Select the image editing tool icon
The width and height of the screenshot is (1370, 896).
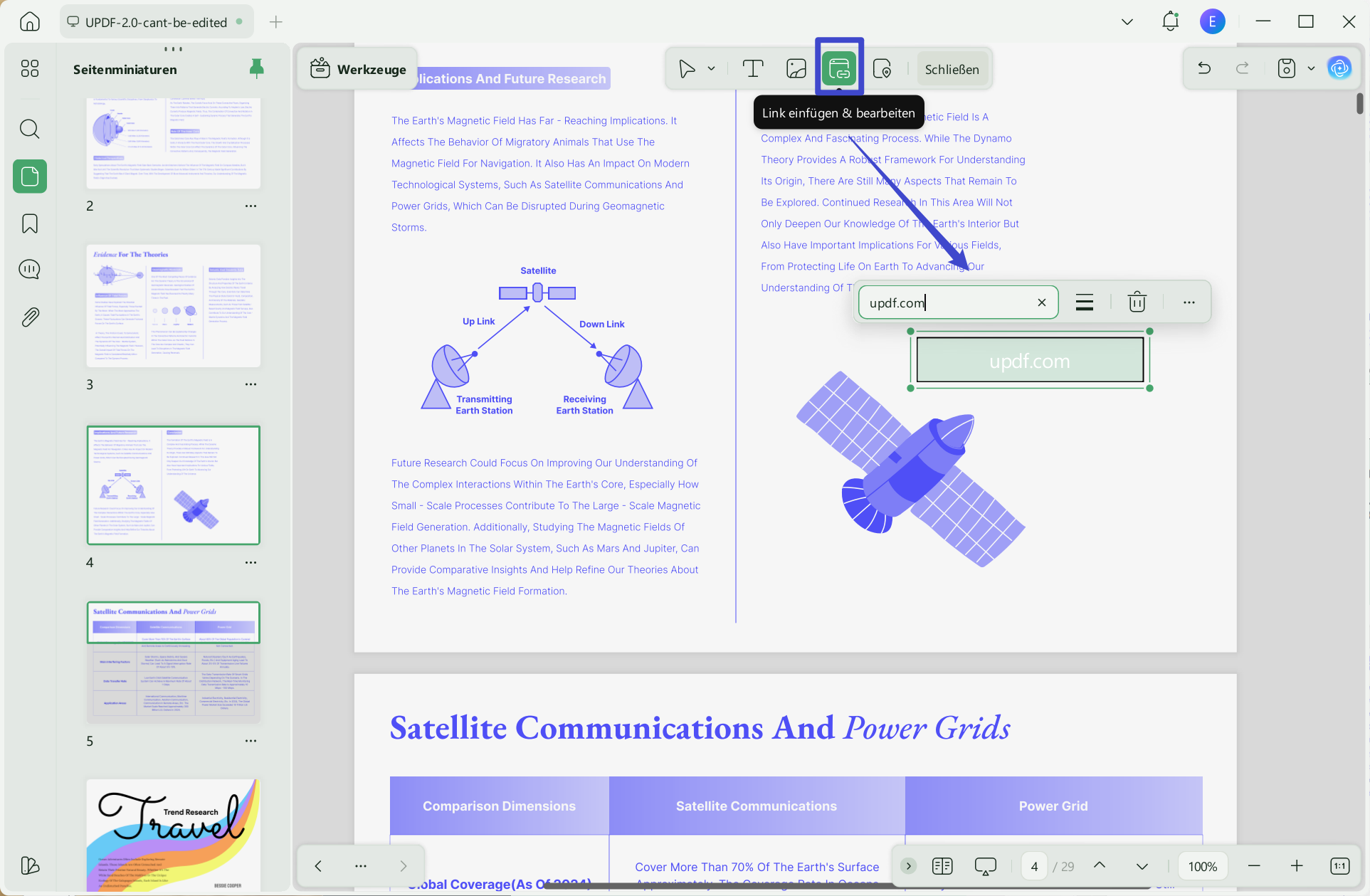click(796, 69)
